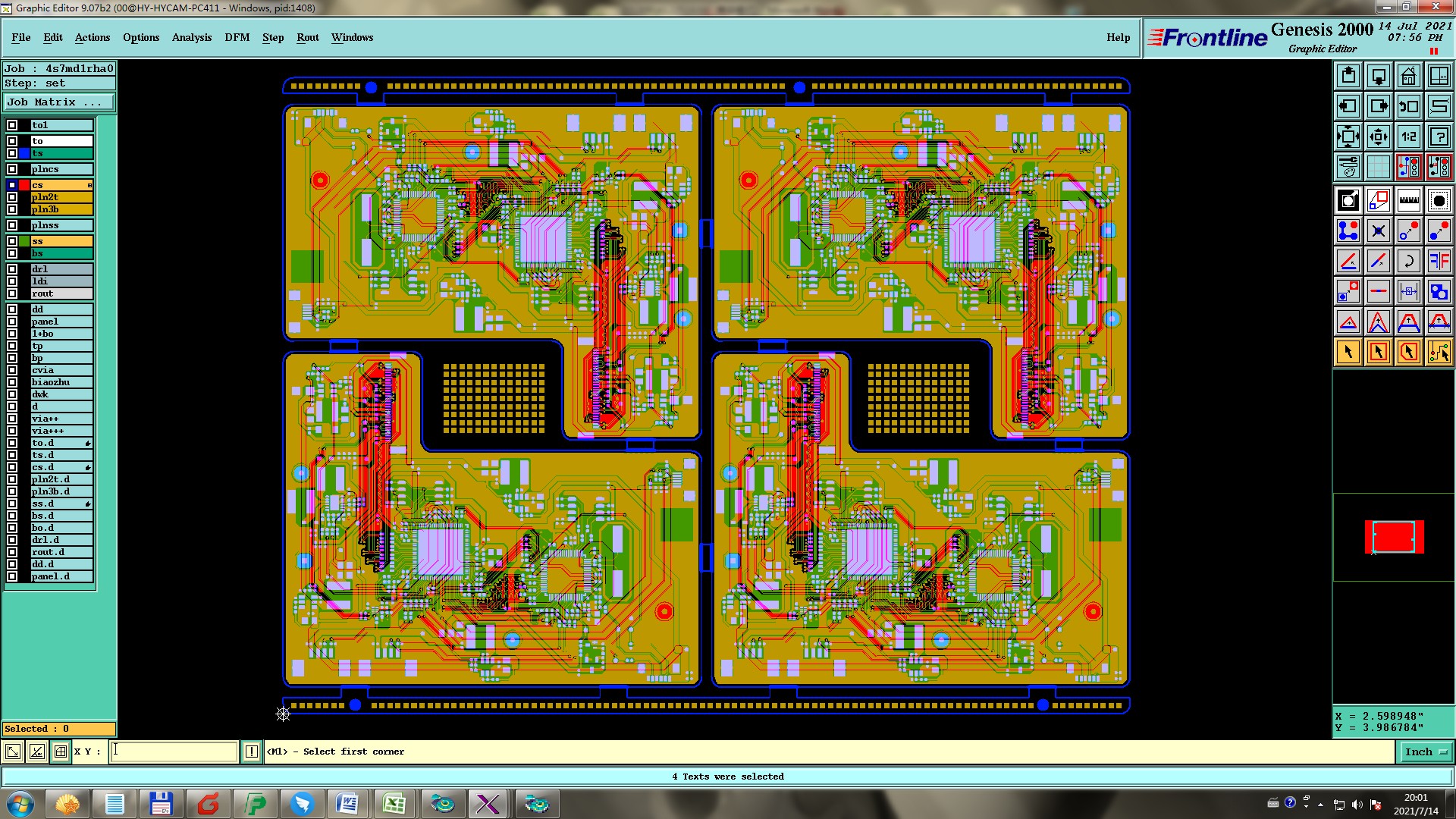Click the net selection arrow tool

(x=1439, y=352)
